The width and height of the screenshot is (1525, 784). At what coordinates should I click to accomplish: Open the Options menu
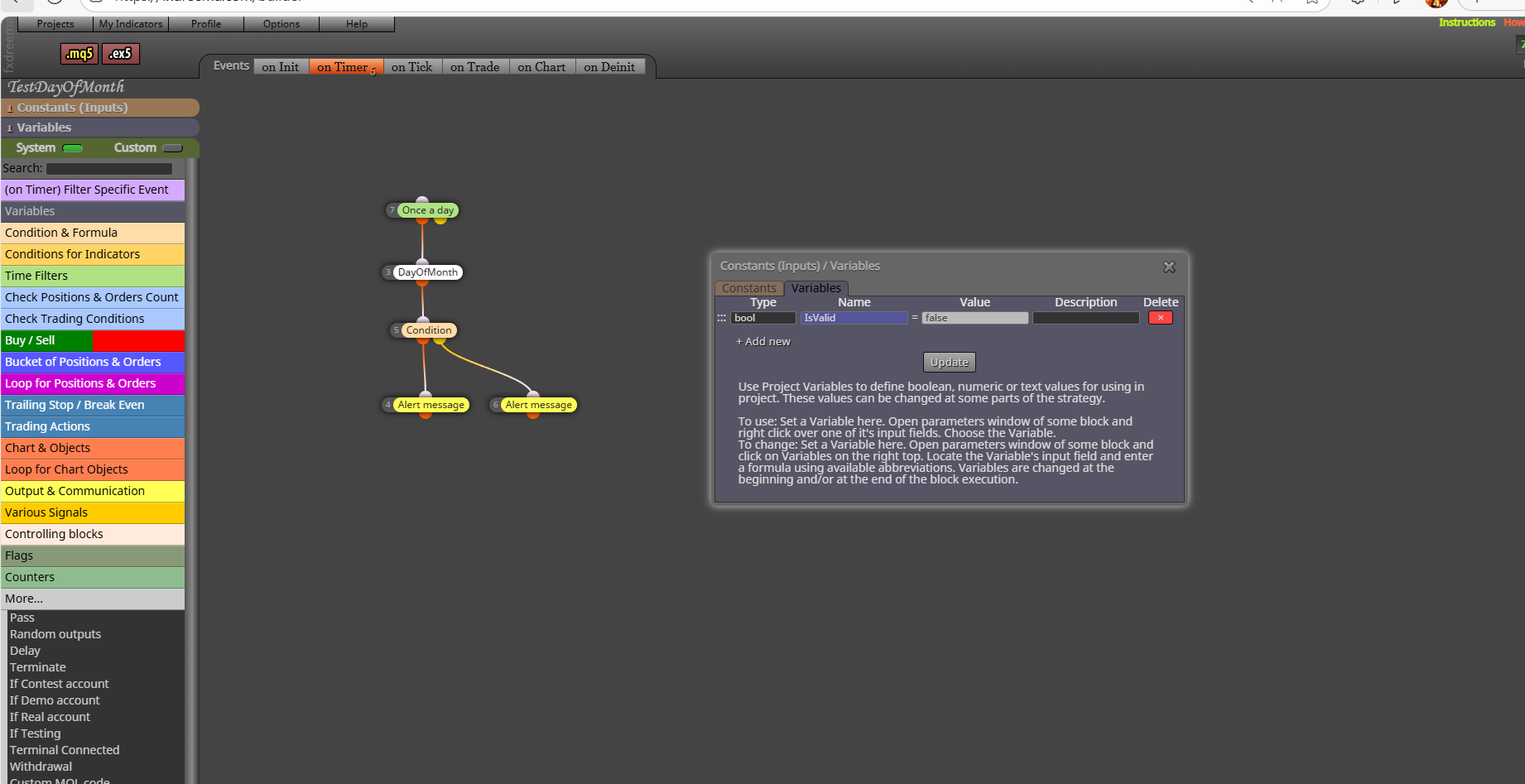point(281,24)
